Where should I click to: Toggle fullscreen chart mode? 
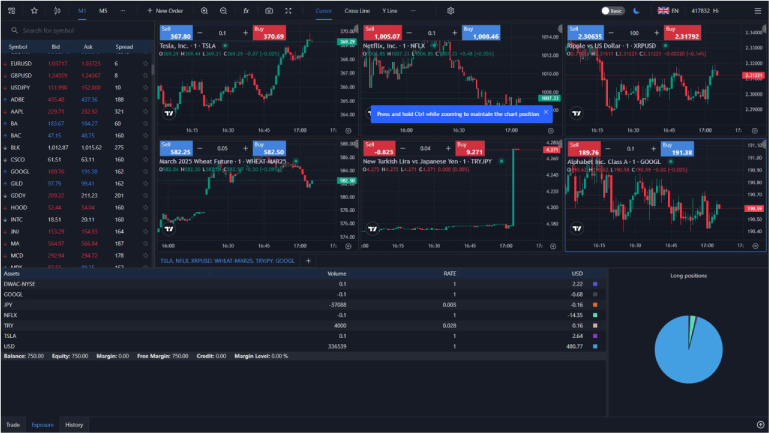tap(288, 11)
